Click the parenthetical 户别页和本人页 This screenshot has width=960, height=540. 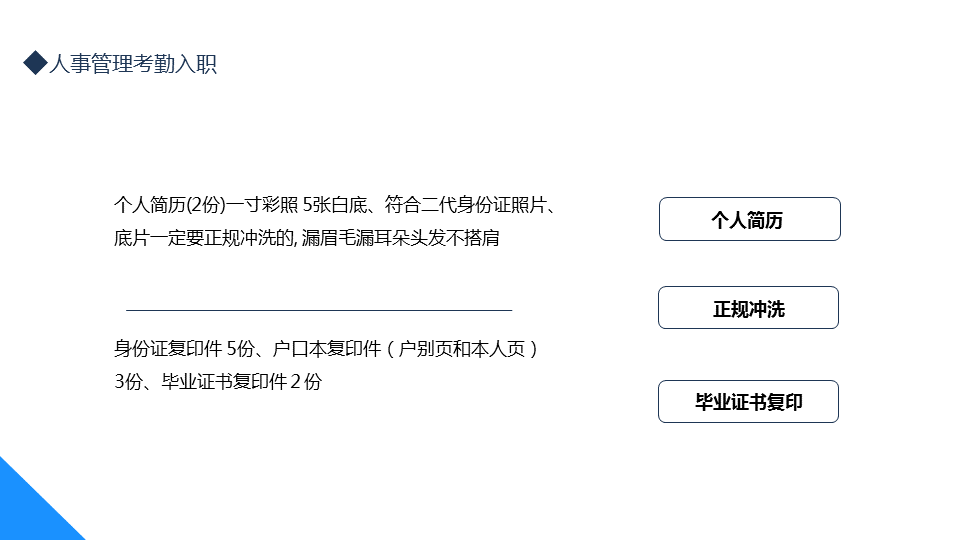tap(468, 349)
